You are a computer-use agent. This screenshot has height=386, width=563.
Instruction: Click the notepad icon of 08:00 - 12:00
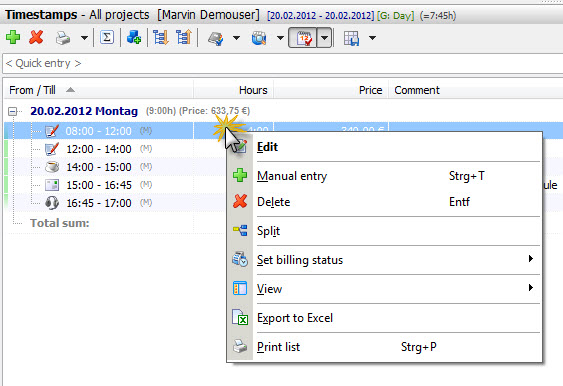pos(52,131)
